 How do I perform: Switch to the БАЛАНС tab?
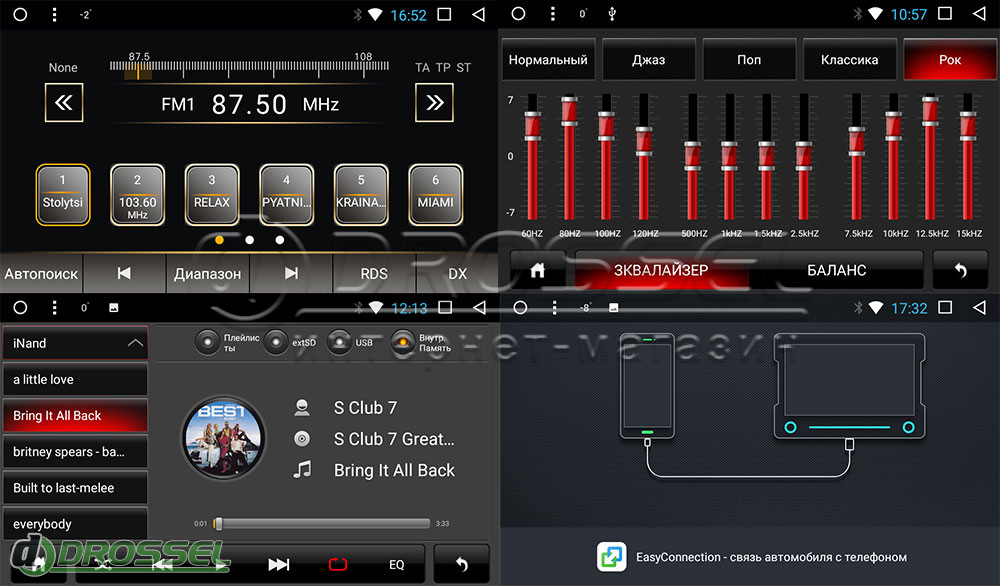836,270
